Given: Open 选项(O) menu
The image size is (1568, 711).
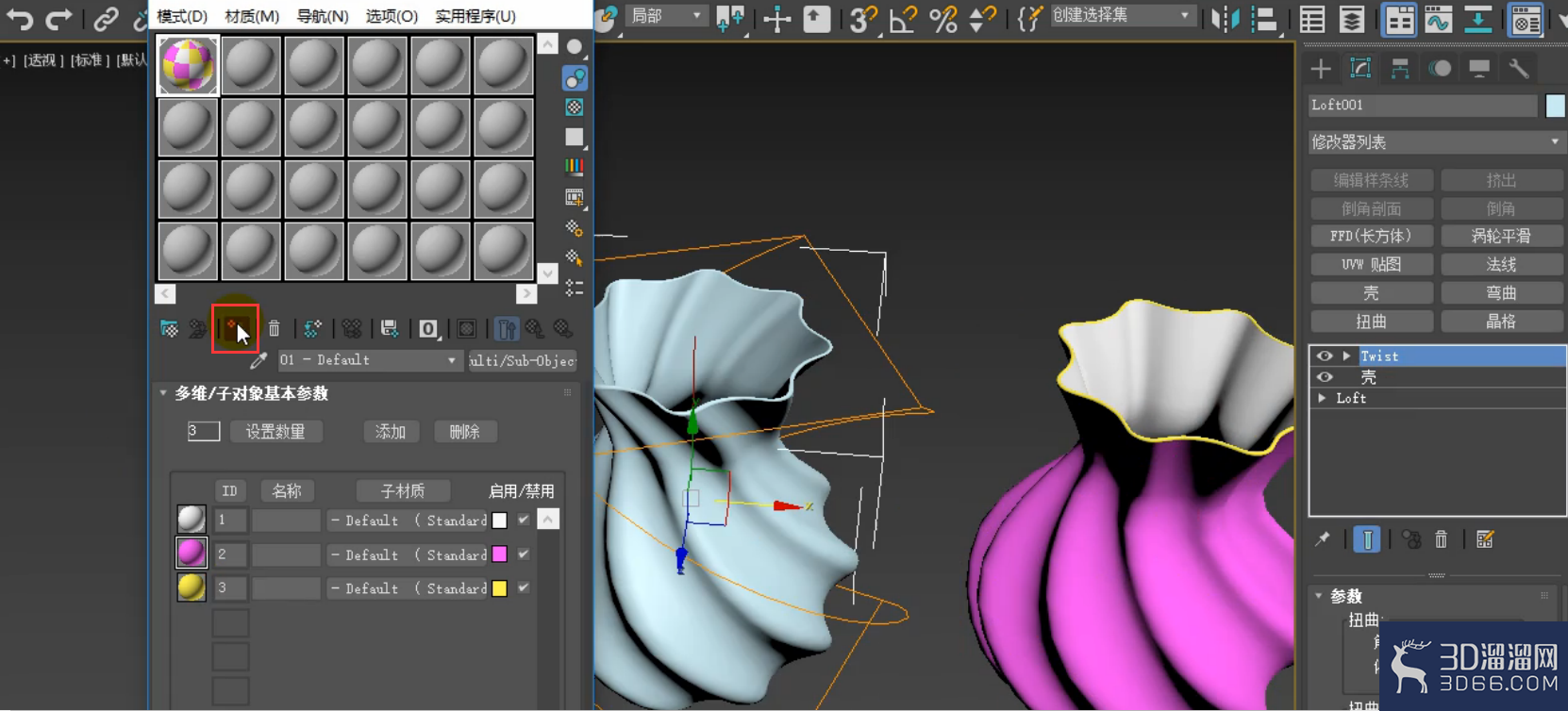Looking at the screenshot, I should (x=392, y=16).
